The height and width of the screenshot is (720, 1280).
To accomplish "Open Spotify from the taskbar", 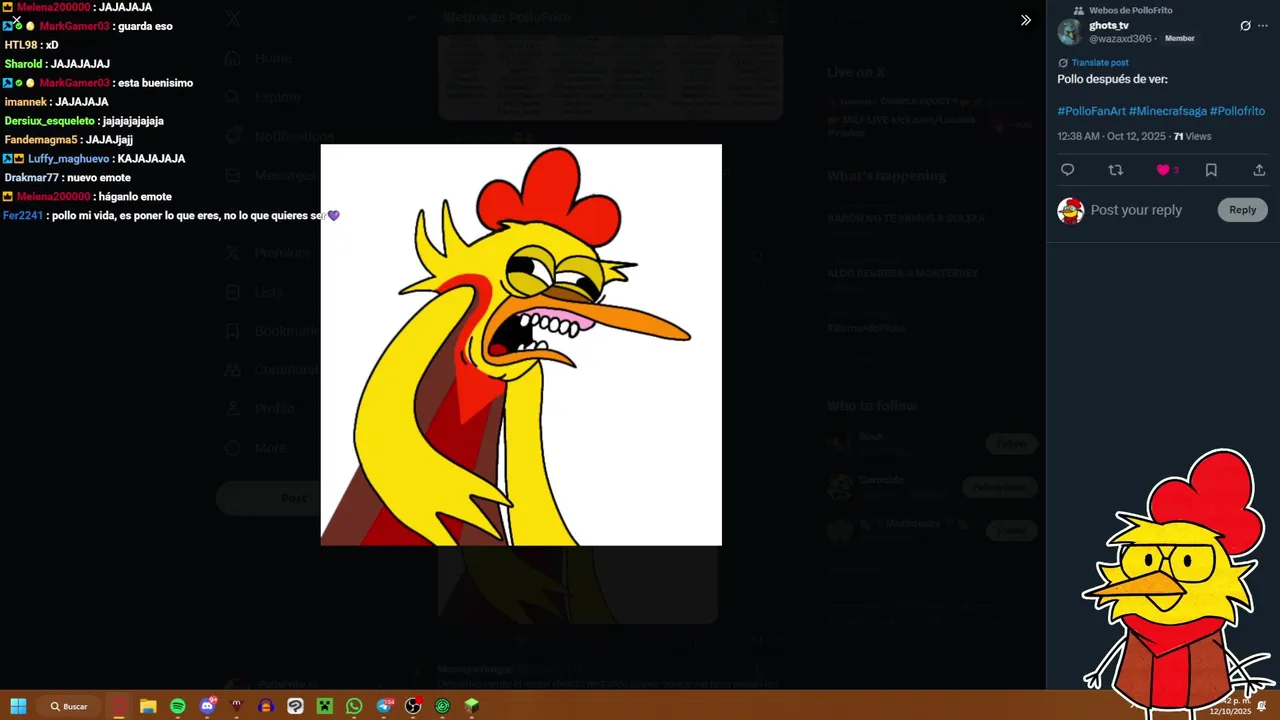I will tap(177, 706).
